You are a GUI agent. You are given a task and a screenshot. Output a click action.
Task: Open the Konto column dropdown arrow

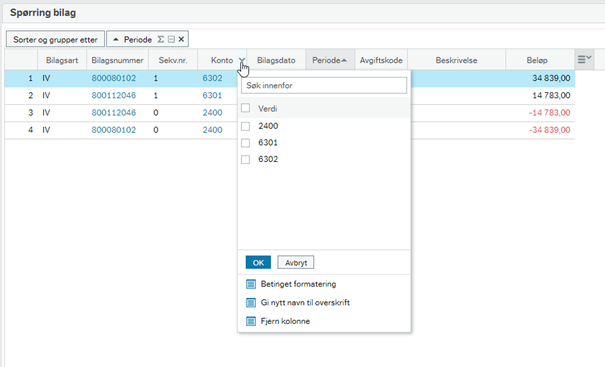242,60
